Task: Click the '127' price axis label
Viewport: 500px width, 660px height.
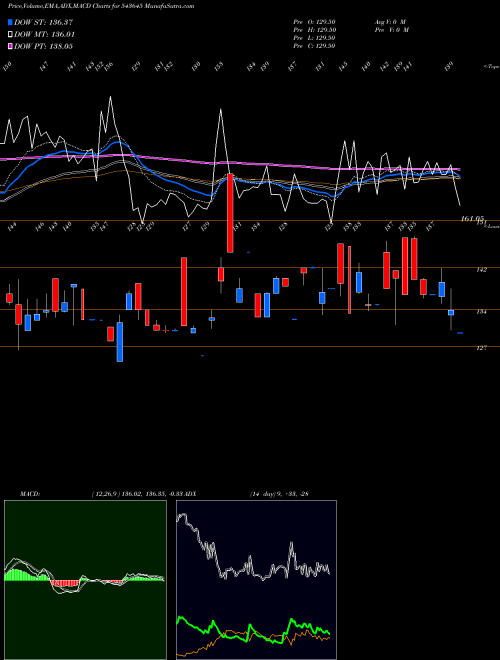Action: click(x=481, y=348)
